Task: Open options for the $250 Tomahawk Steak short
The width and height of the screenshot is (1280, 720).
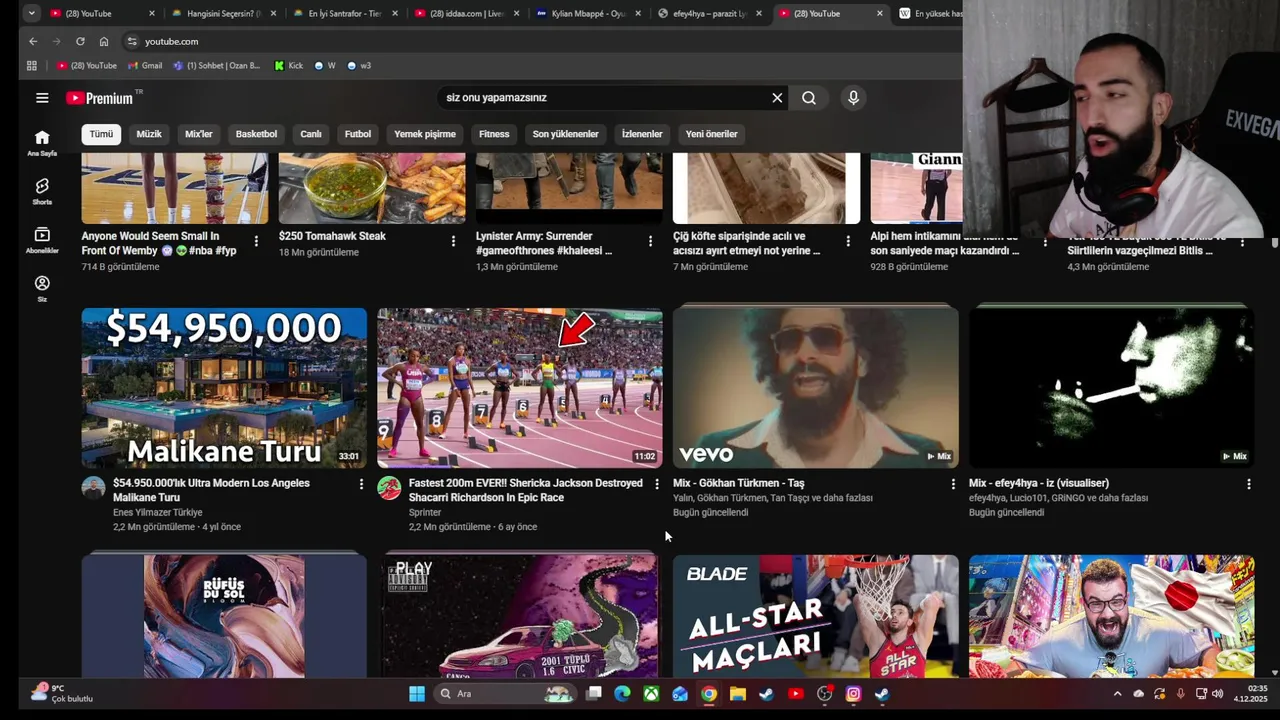Action: (x=453, y=241)
